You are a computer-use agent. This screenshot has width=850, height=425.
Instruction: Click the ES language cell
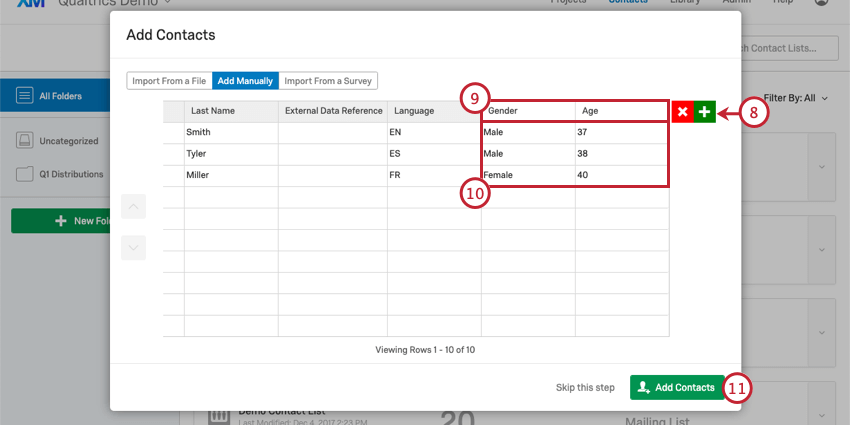[434, 154]
